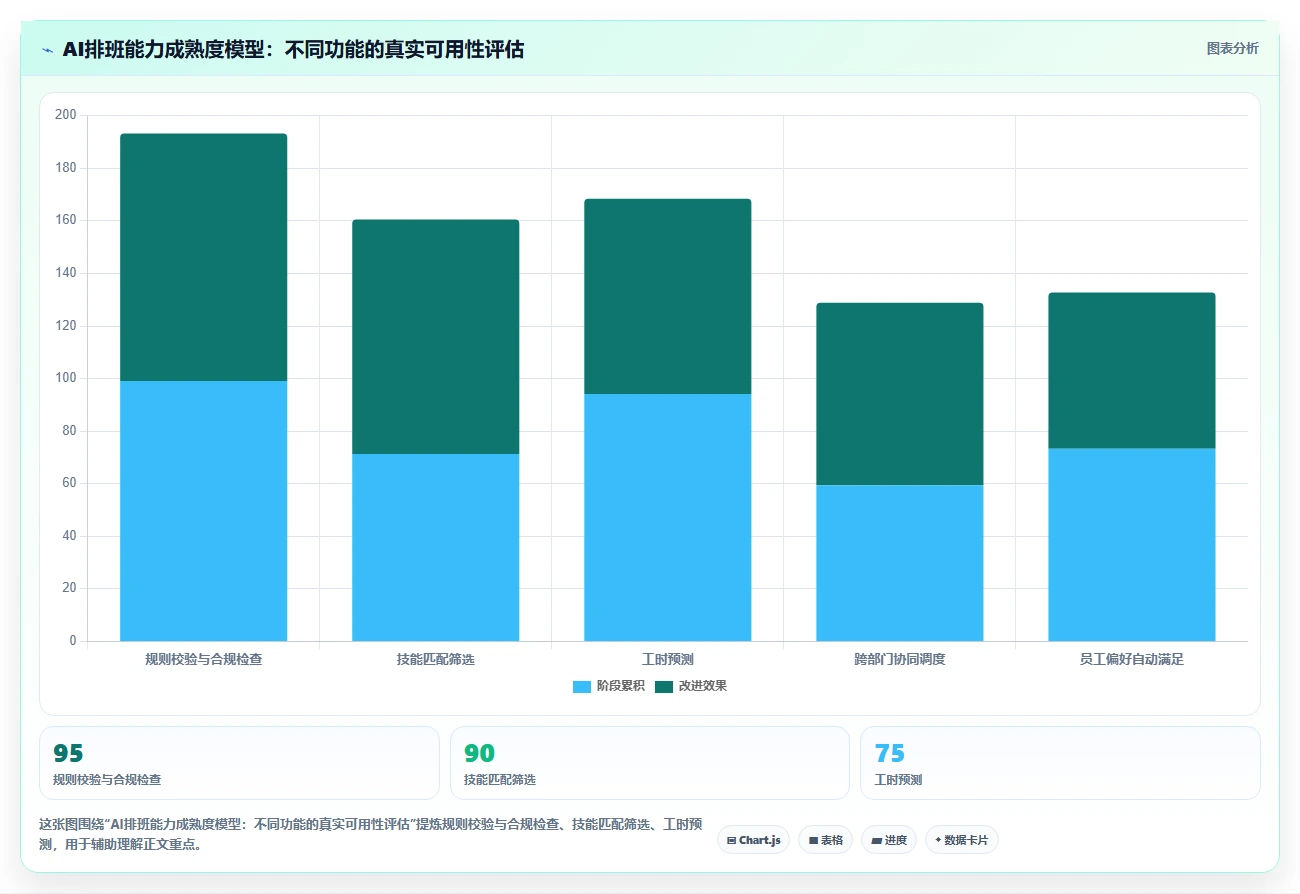Select the Chart.js tag

click(x=753, y=840)
